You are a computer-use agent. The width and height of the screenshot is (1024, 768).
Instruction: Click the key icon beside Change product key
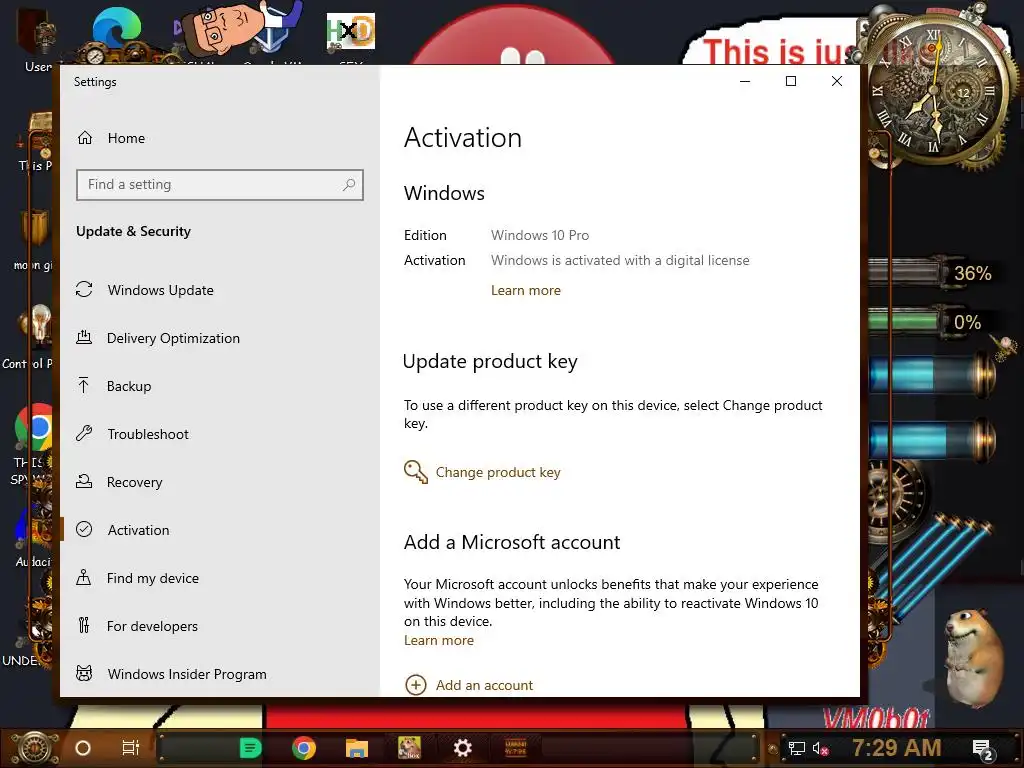tap(415, 472)
